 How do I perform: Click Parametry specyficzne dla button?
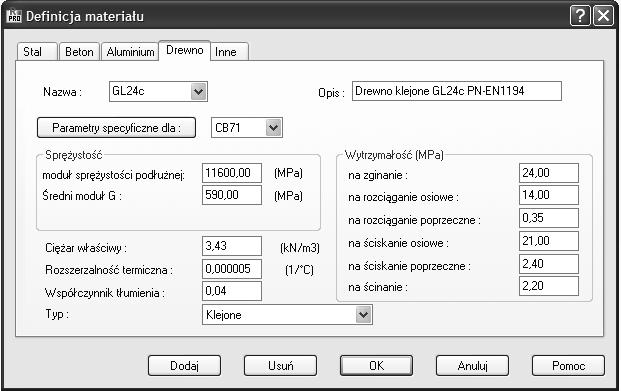116,128
